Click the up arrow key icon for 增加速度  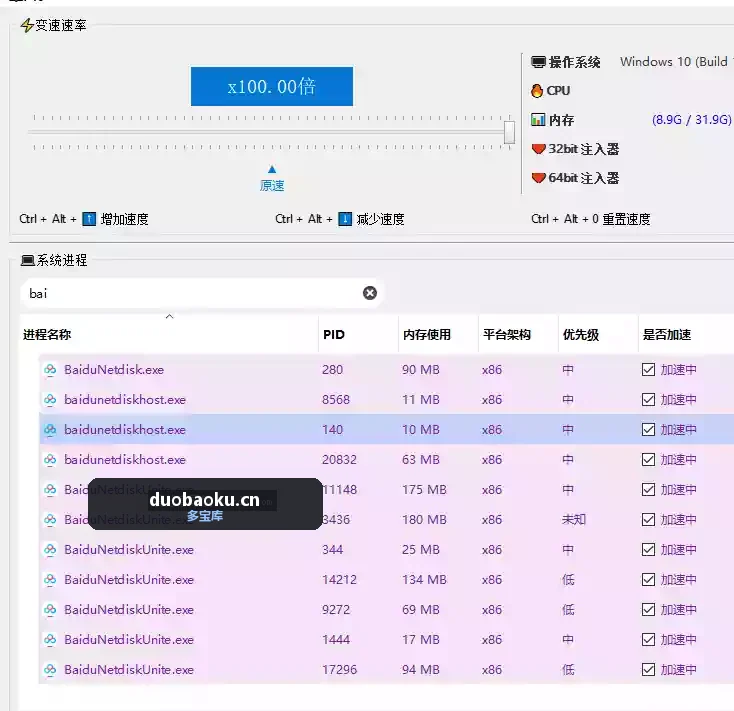click(89, 219)
